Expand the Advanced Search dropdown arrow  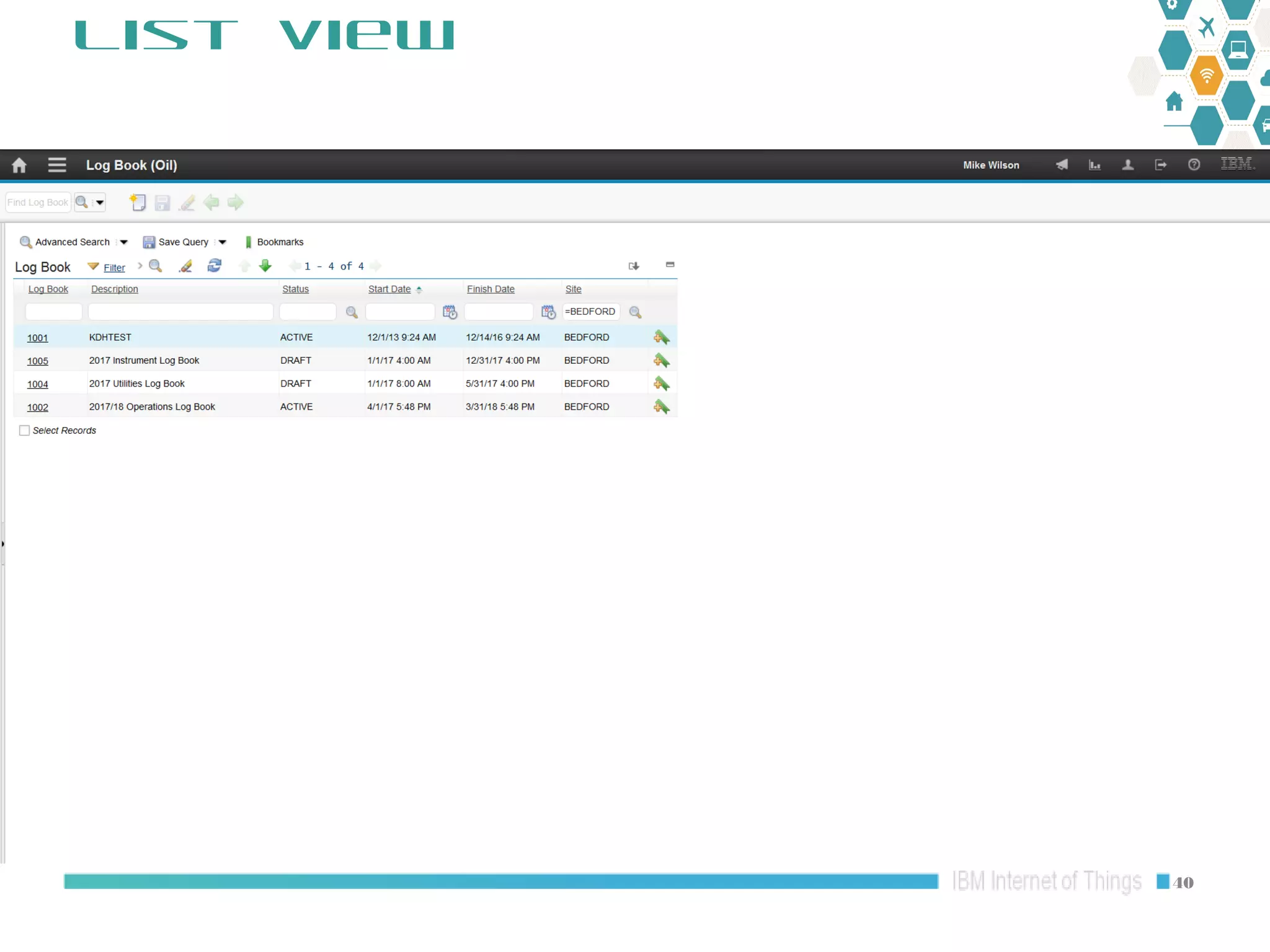coord(123,242)
